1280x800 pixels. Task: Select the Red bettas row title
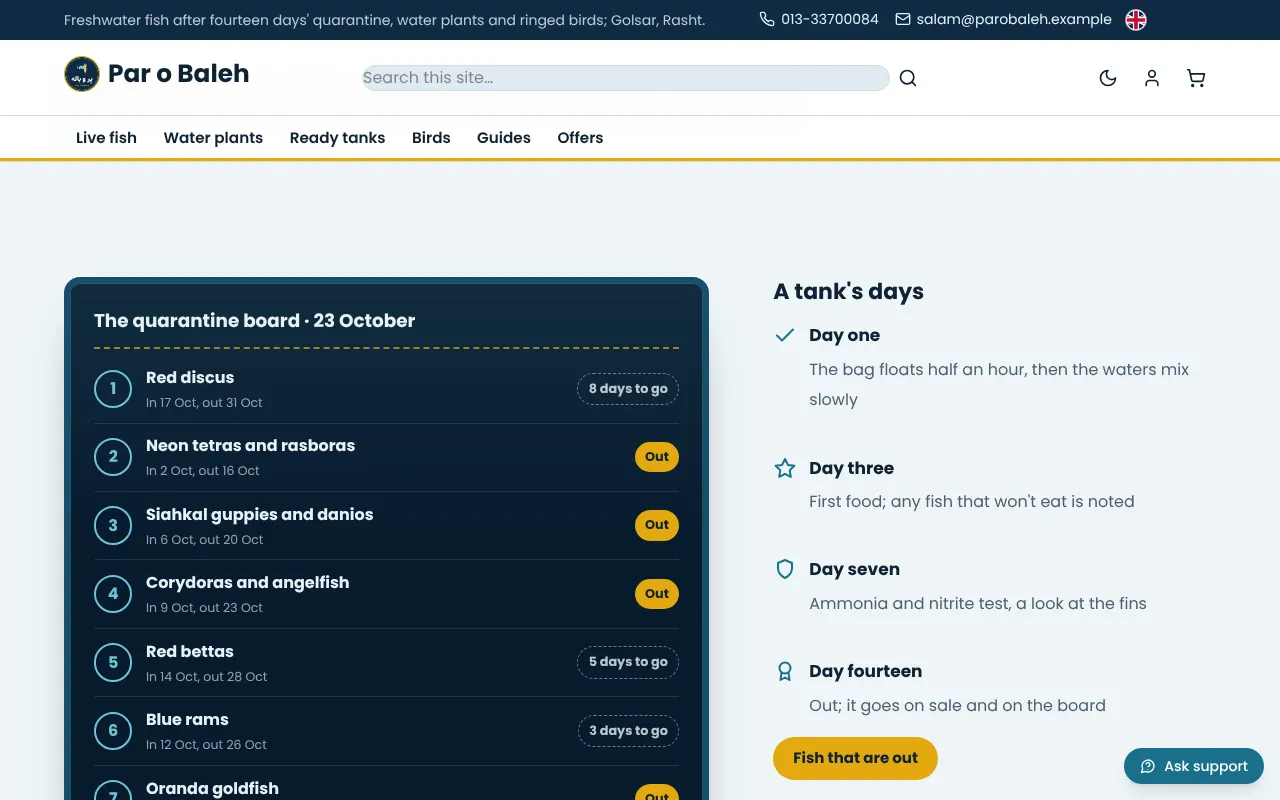[x=190, y=651]
